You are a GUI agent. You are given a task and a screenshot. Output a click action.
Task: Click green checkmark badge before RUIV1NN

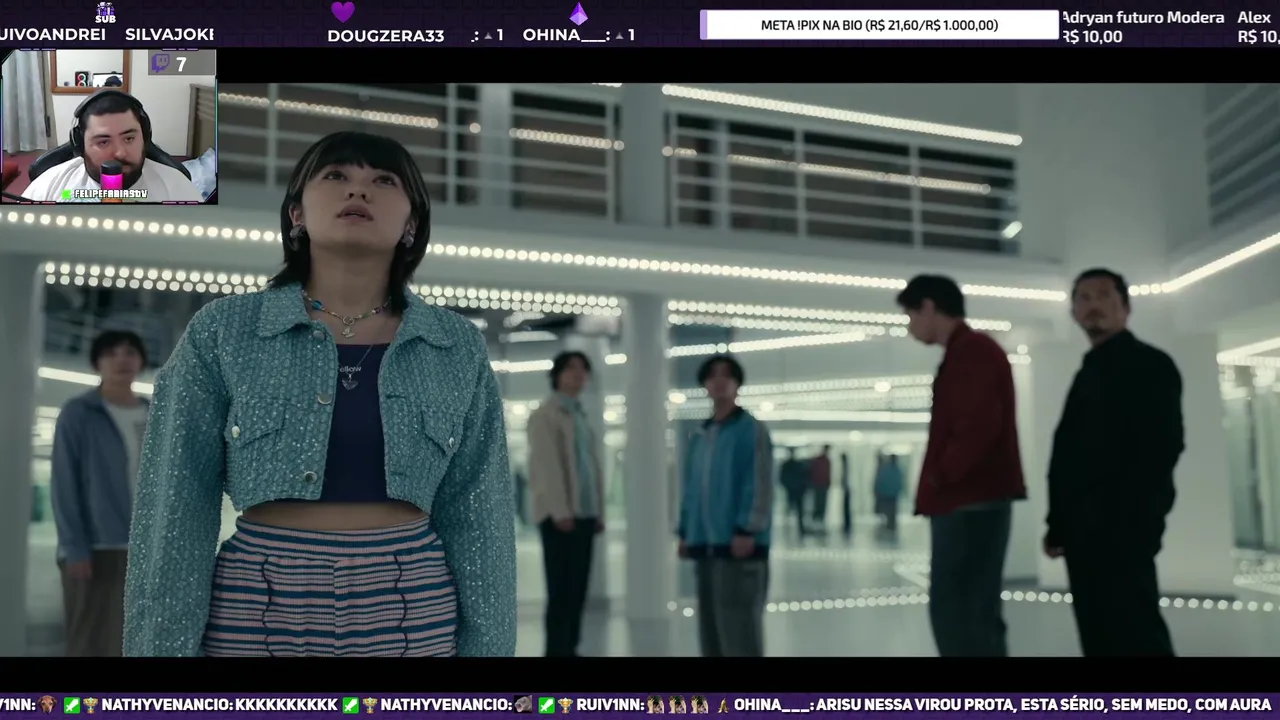pos(546,705)
